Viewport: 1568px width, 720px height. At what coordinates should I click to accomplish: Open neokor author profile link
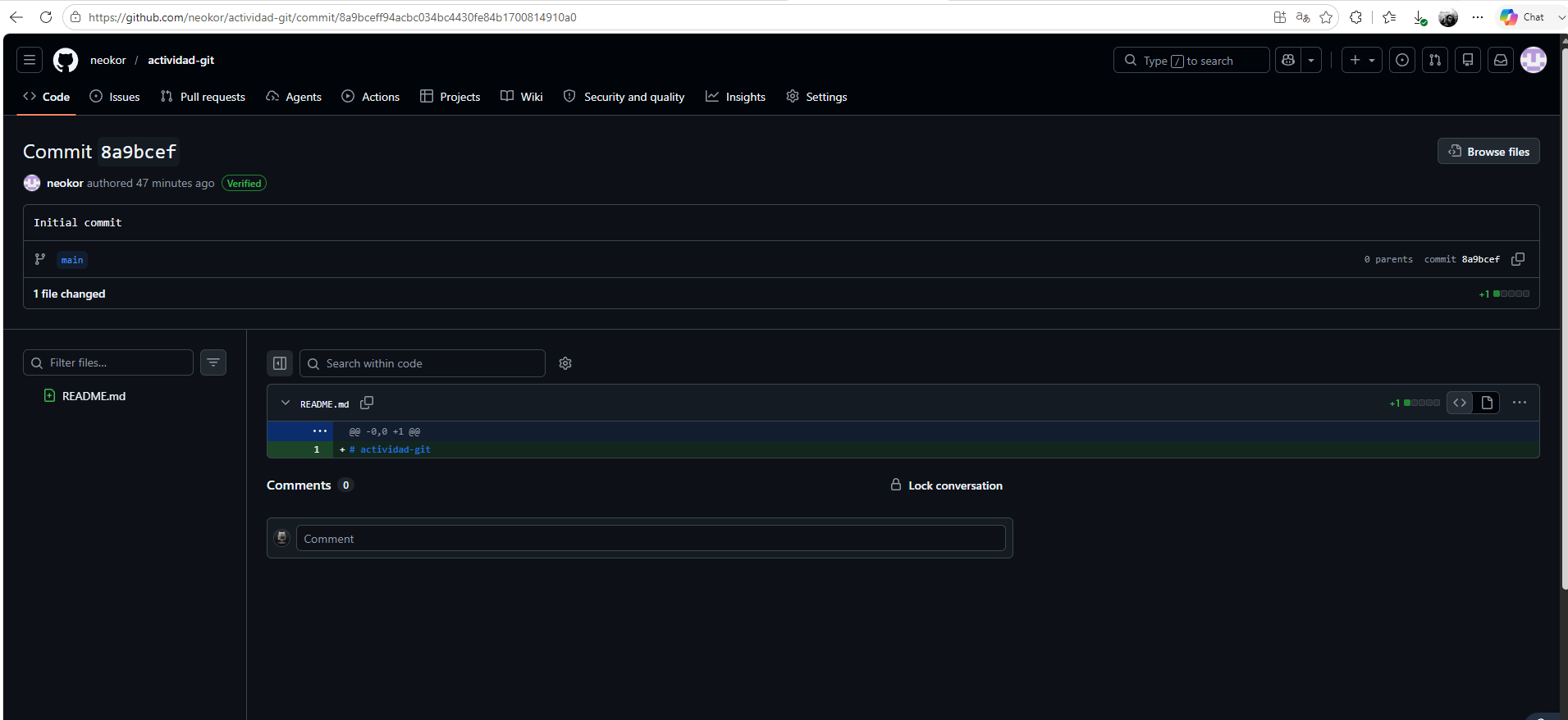coord(65,183)
